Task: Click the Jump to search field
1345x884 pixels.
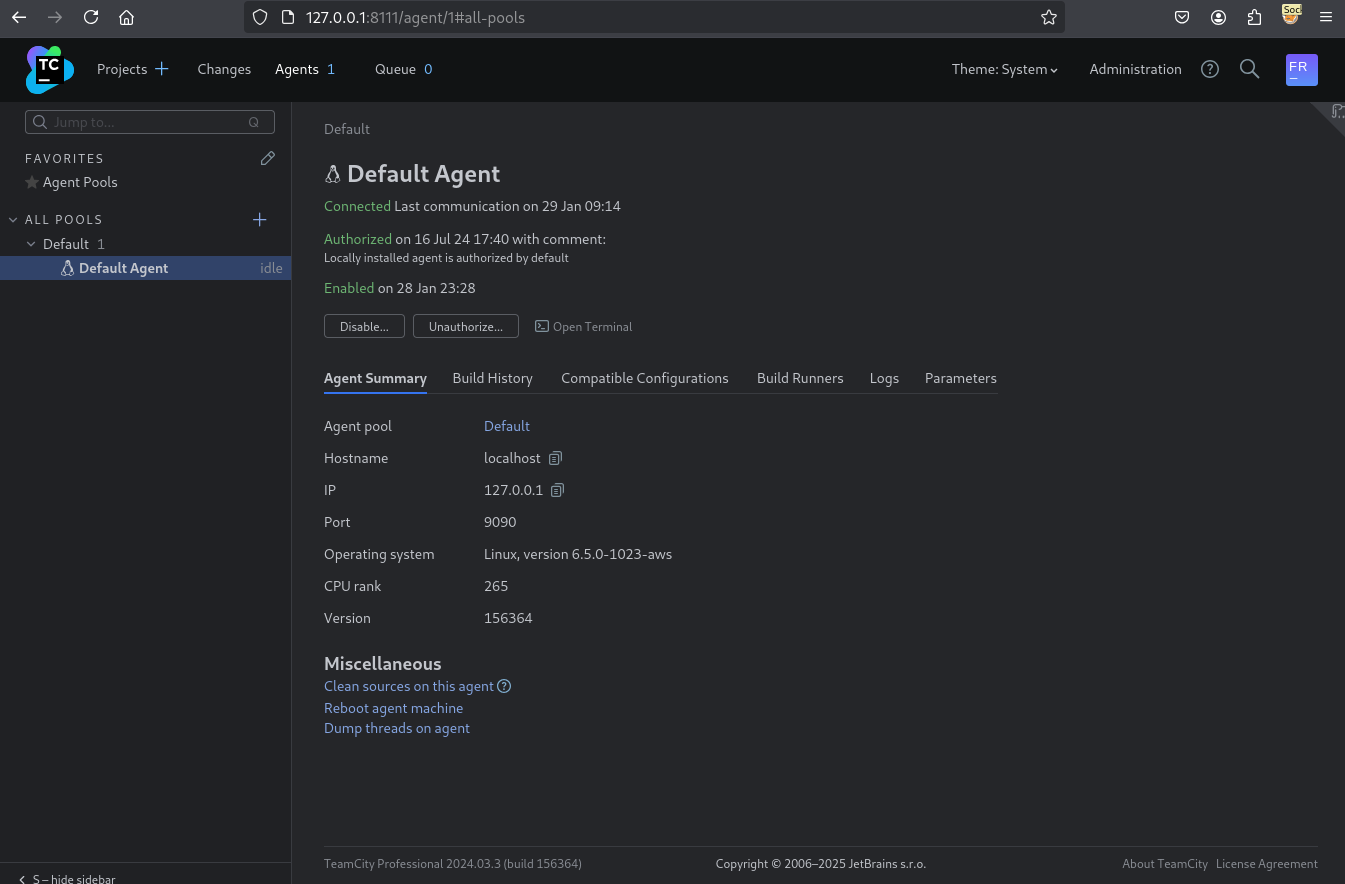Action: tap(150, 122)
